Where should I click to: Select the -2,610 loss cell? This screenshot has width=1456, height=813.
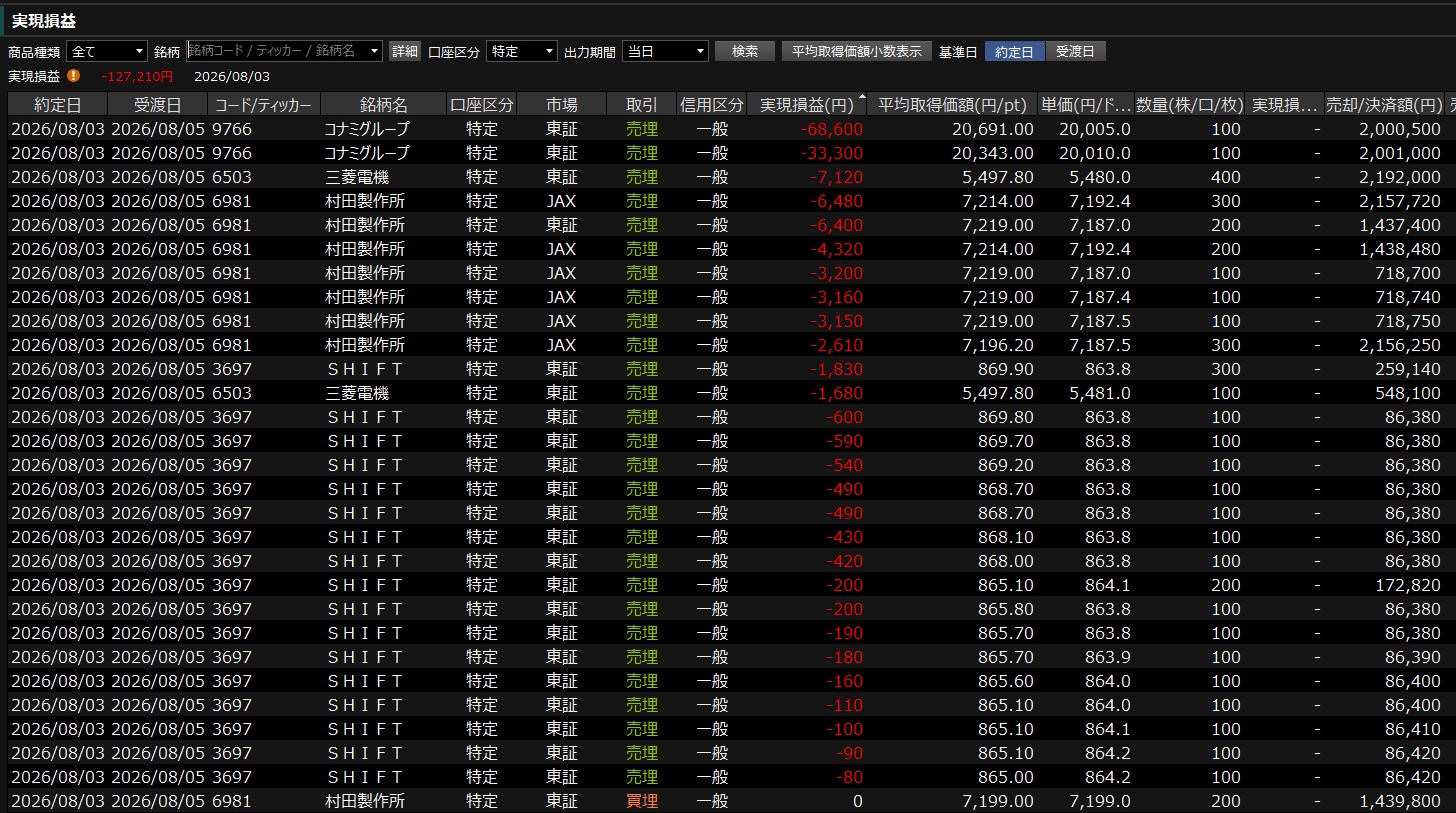(x=837, y=345)
